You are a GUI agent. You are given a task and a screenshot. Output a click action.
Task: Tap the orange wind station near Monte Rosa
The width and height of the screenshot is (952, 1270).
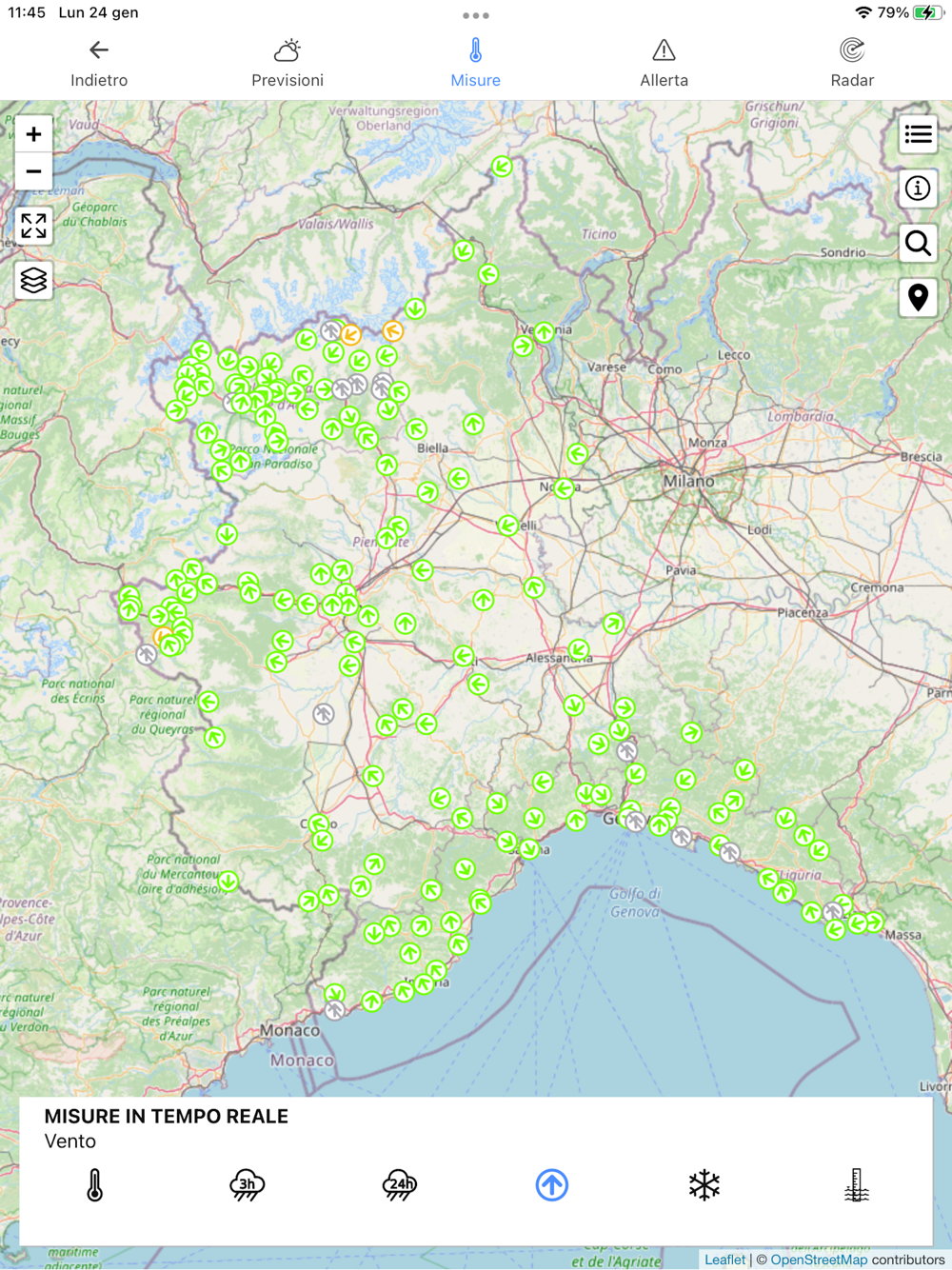click(393, 331)
